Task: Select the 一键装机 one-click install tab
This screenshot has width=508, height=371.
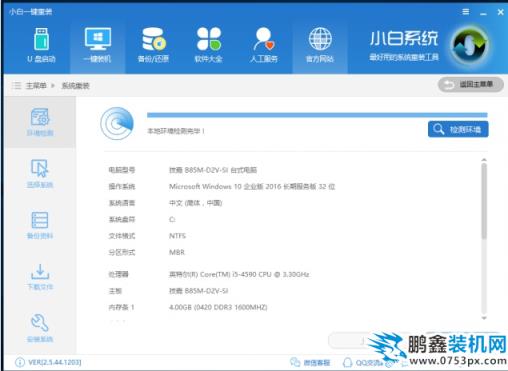Action: pos(97,45)
